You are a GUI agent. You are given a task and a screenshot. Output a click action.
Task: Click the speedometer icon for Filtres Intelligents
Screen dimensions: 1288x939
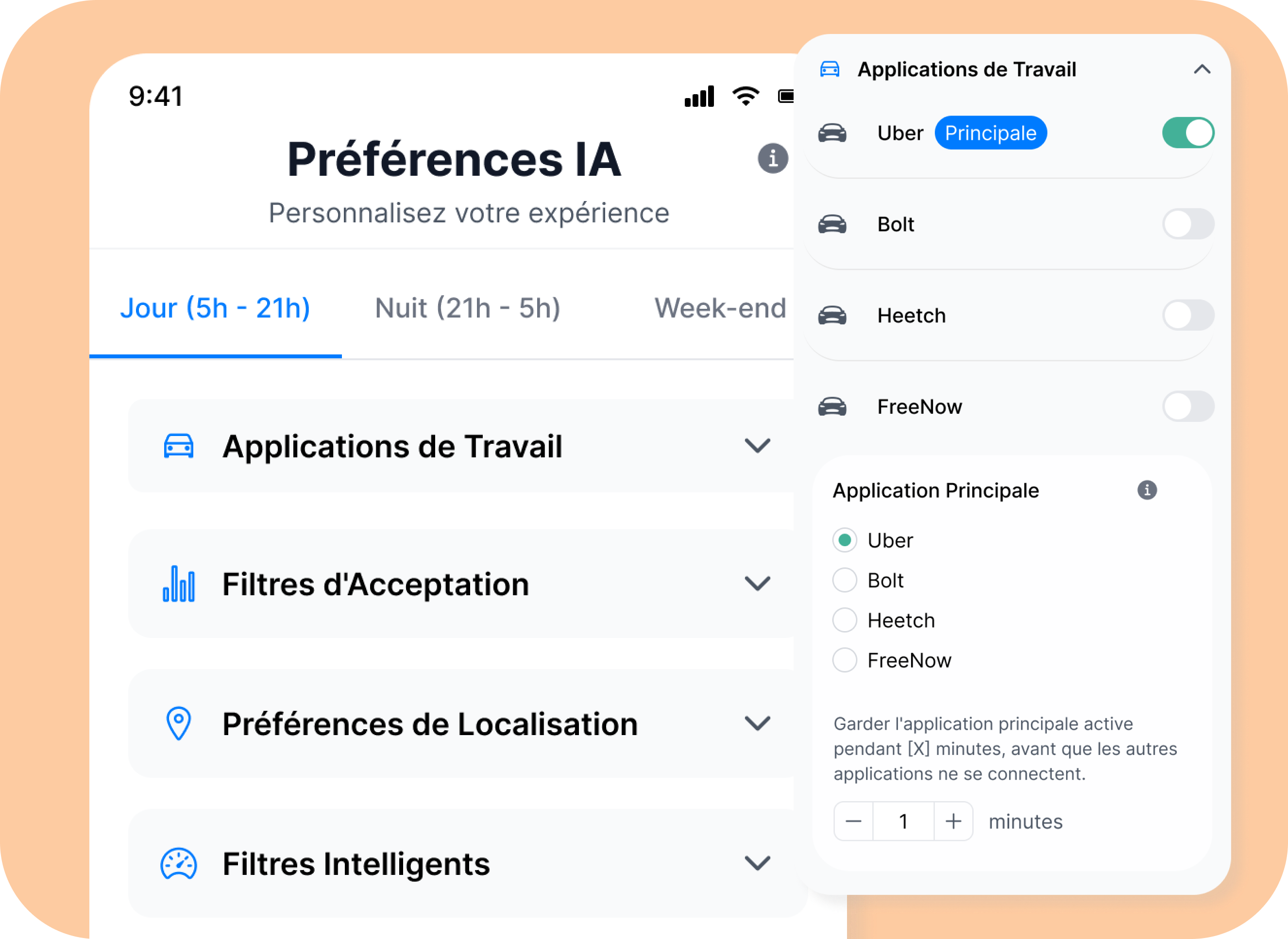[x=179, y=863]
